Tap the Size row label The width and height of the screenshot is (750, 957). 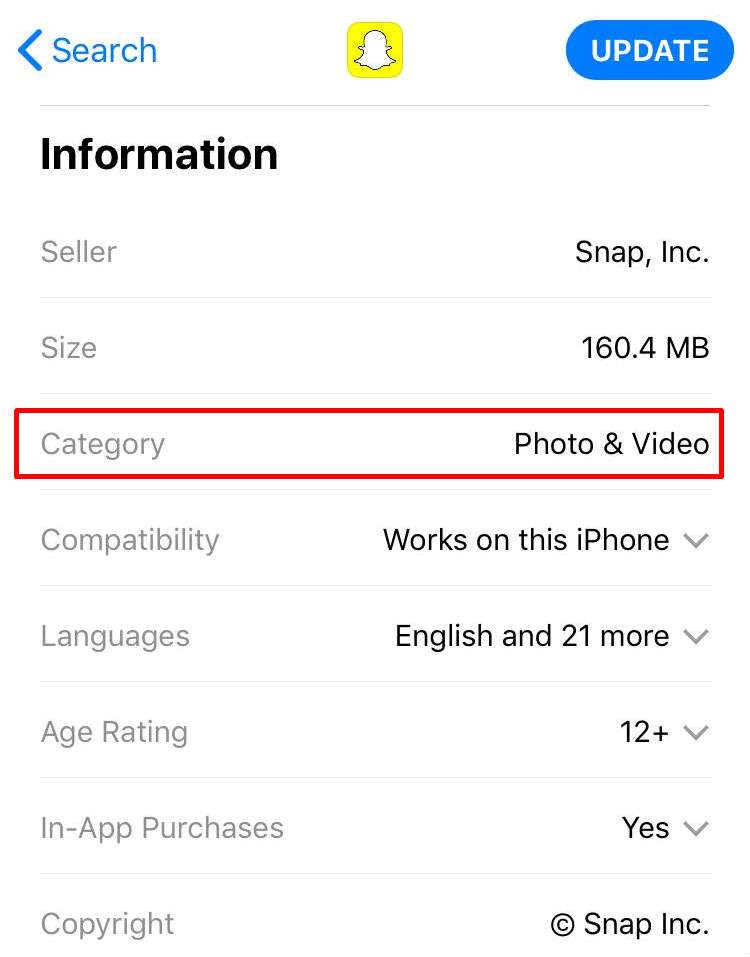[69, 348]
